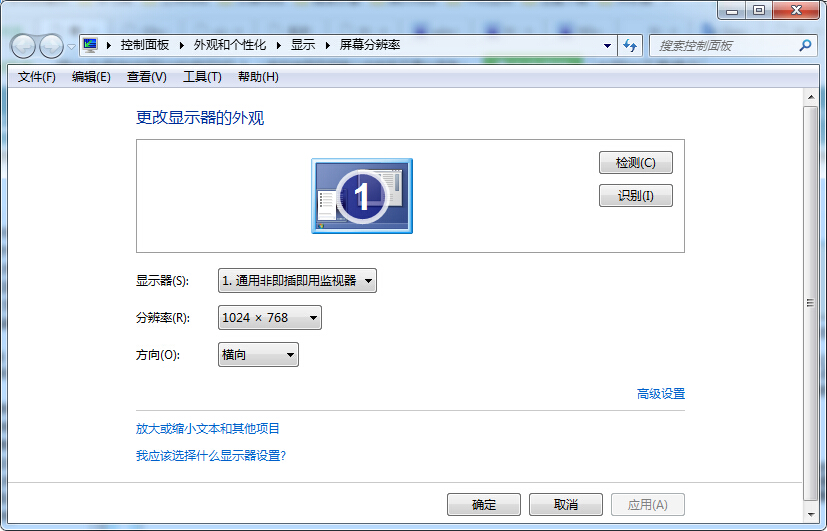Click the scrollbar up arrow

[x=811, y=98]
